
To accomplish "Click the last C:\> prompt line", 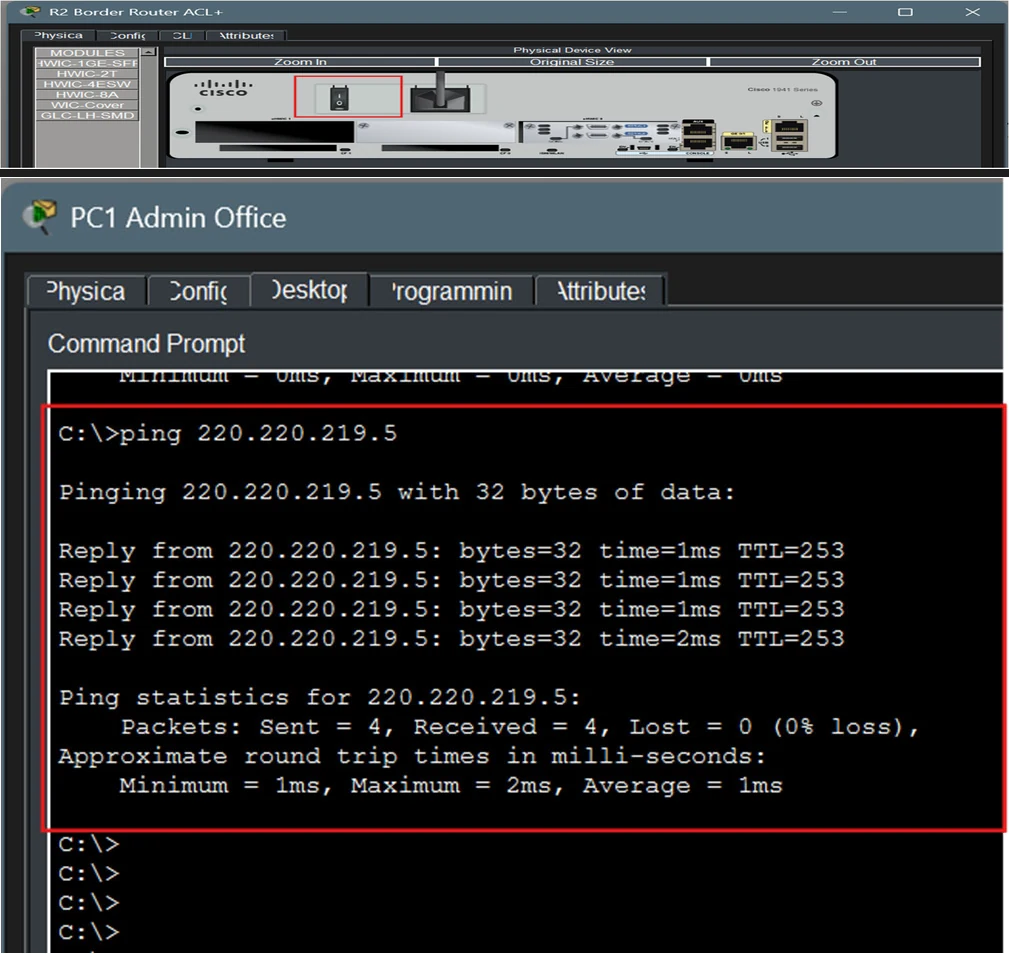I will 89,931.
